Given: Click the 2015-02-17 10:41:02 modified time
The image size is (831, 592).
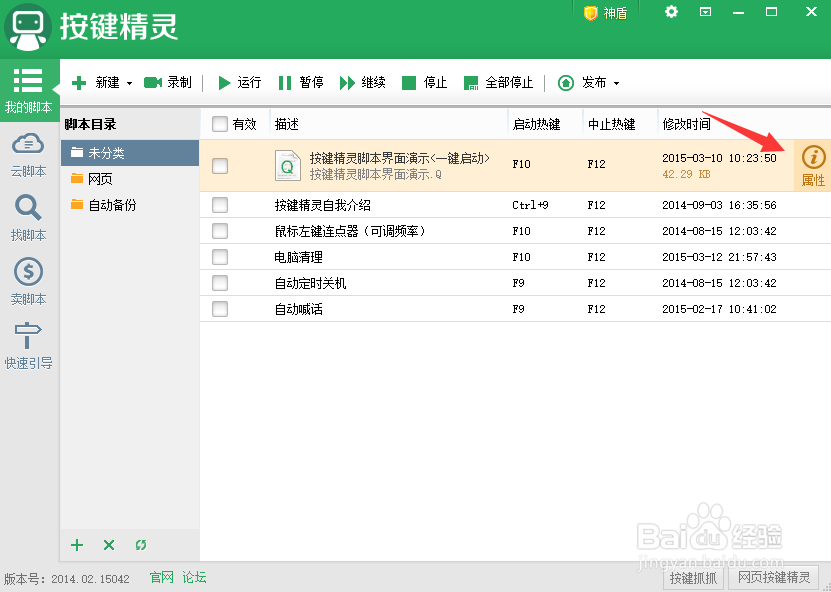Looking at the screenshot, I should [719, 309].
